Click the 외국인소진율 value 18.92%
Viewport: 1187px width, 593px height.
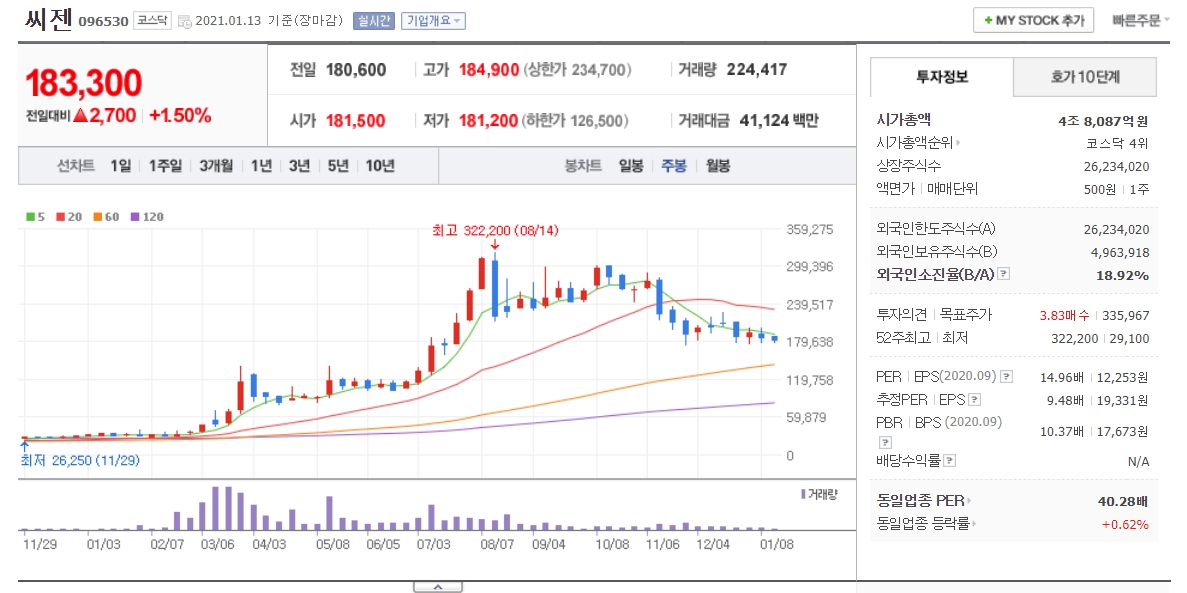[x=1123, y=274]
